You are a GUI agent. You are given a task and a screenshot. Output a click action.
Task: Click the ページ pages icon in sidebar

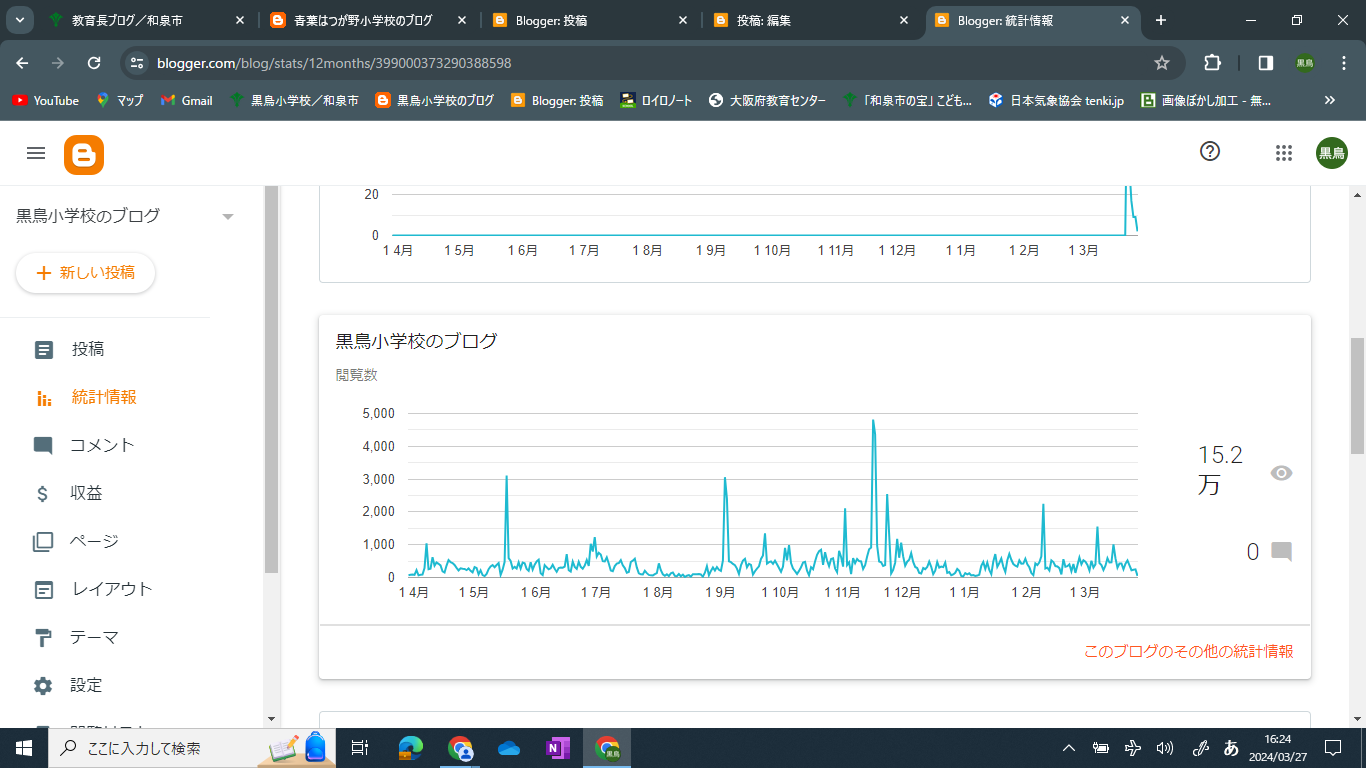[43, 541]
